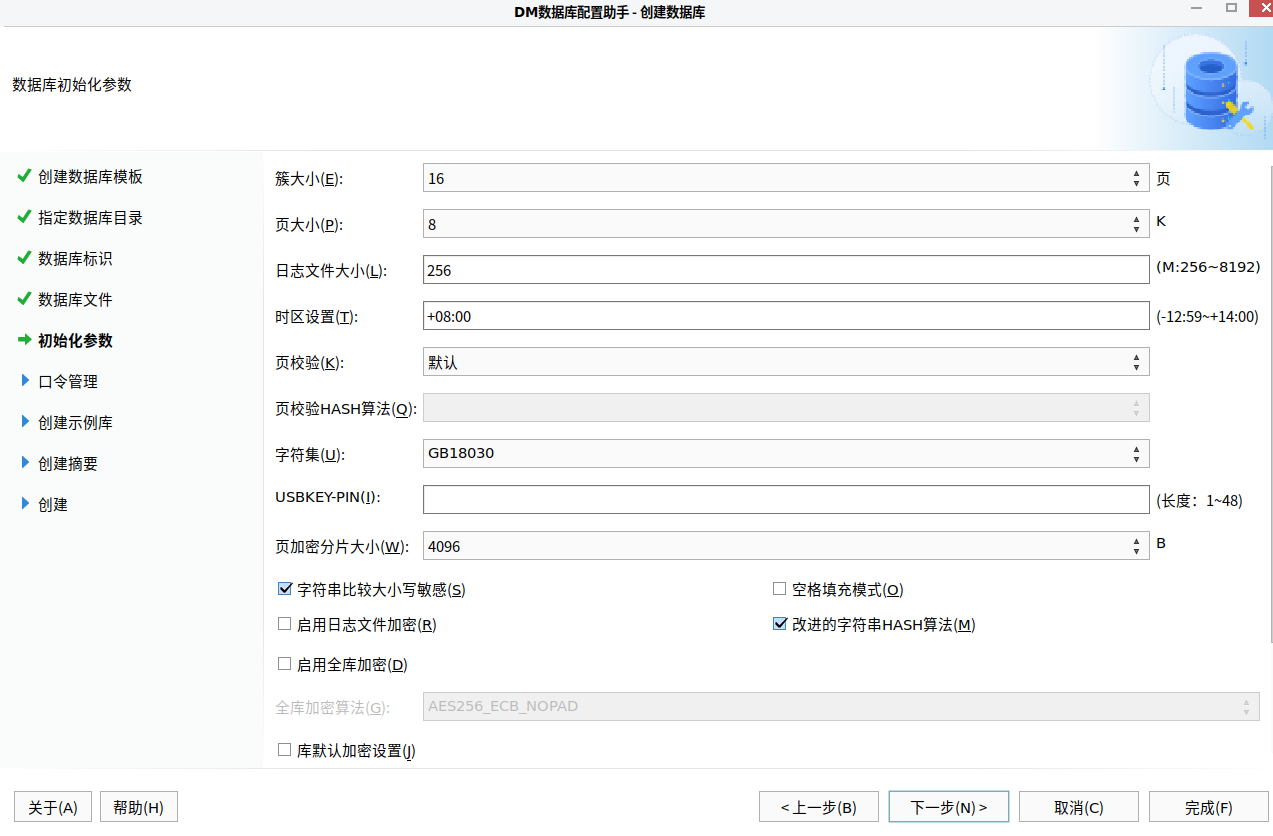The width and height of the screenshot is (1273, 836).
Task: Click the USBKEY-PIN input field
Action: click(786, 500)
